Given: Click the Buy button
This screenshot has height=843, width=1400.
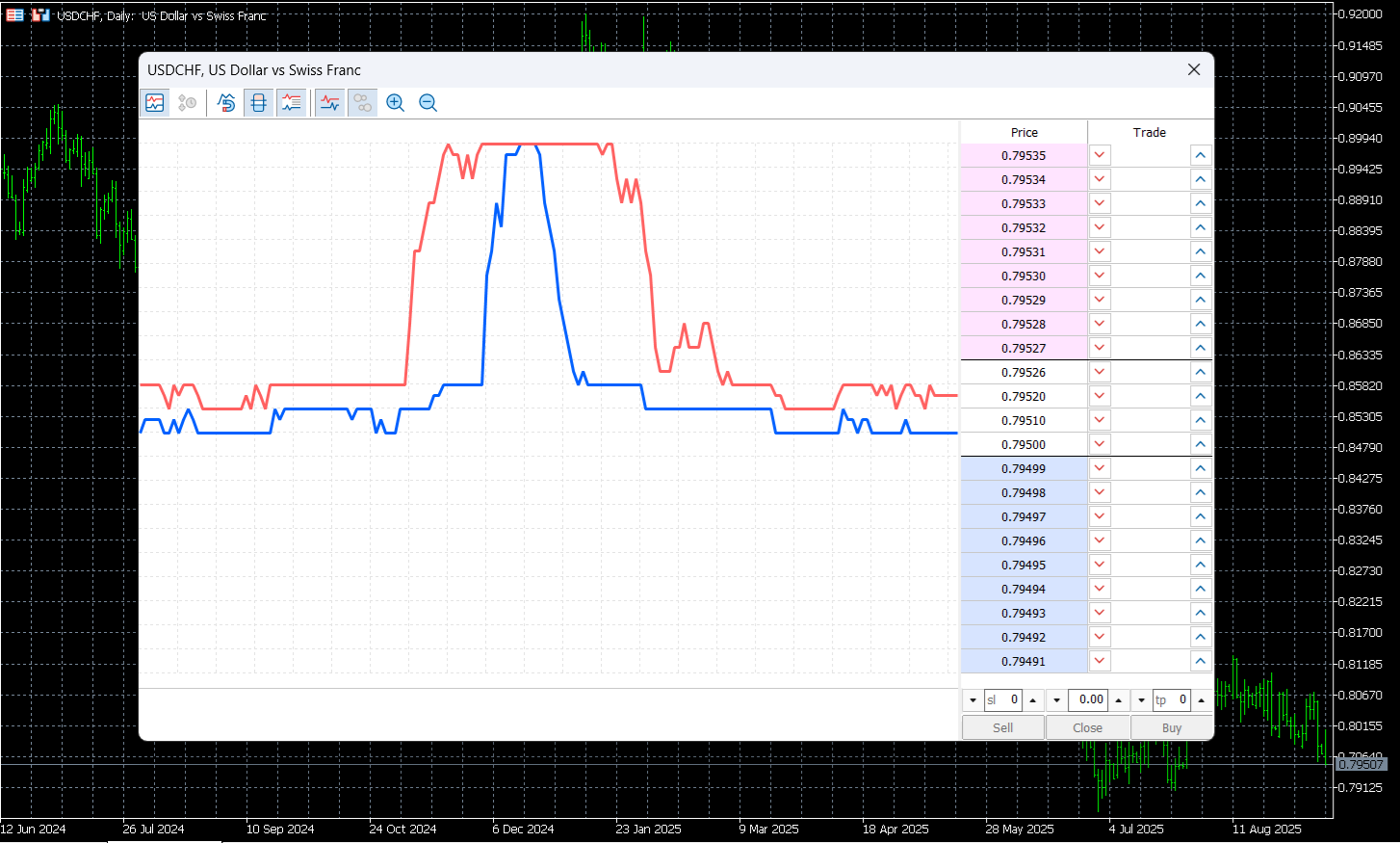Looking at the screenshot, I should (x=1172, y=727).
